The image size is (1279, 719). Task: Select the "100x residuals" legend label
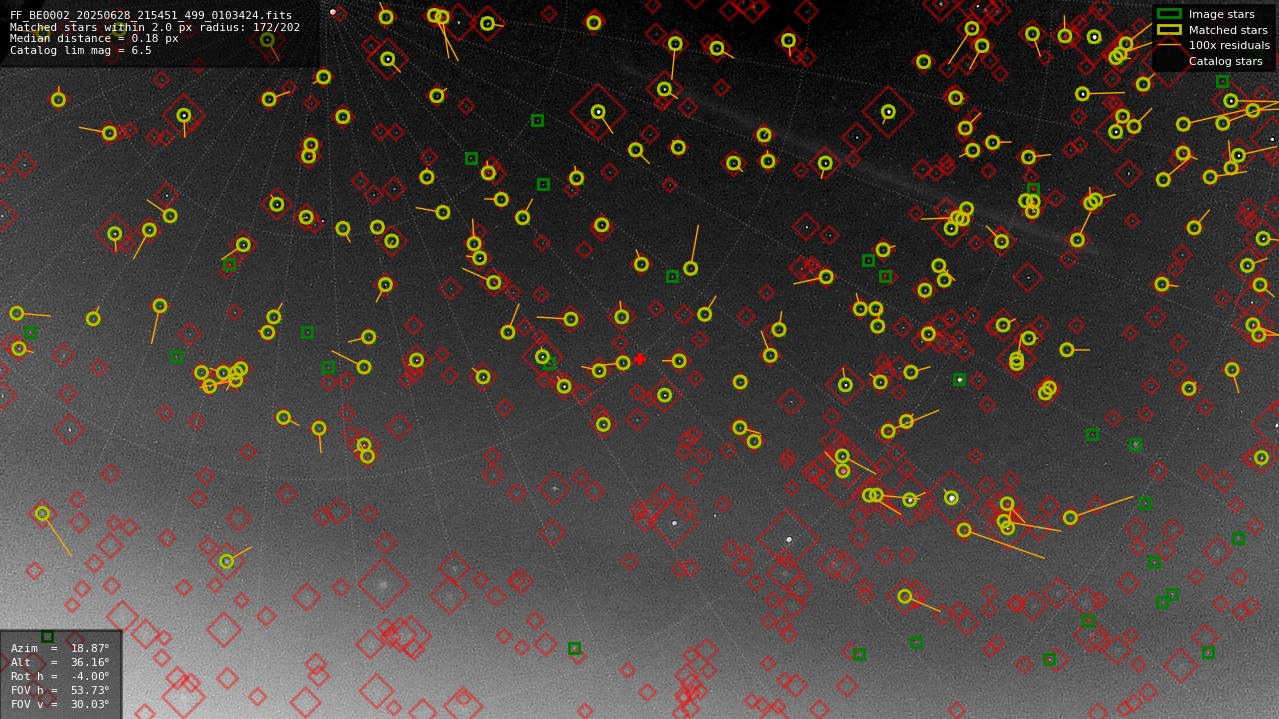tap(1229, 46)
